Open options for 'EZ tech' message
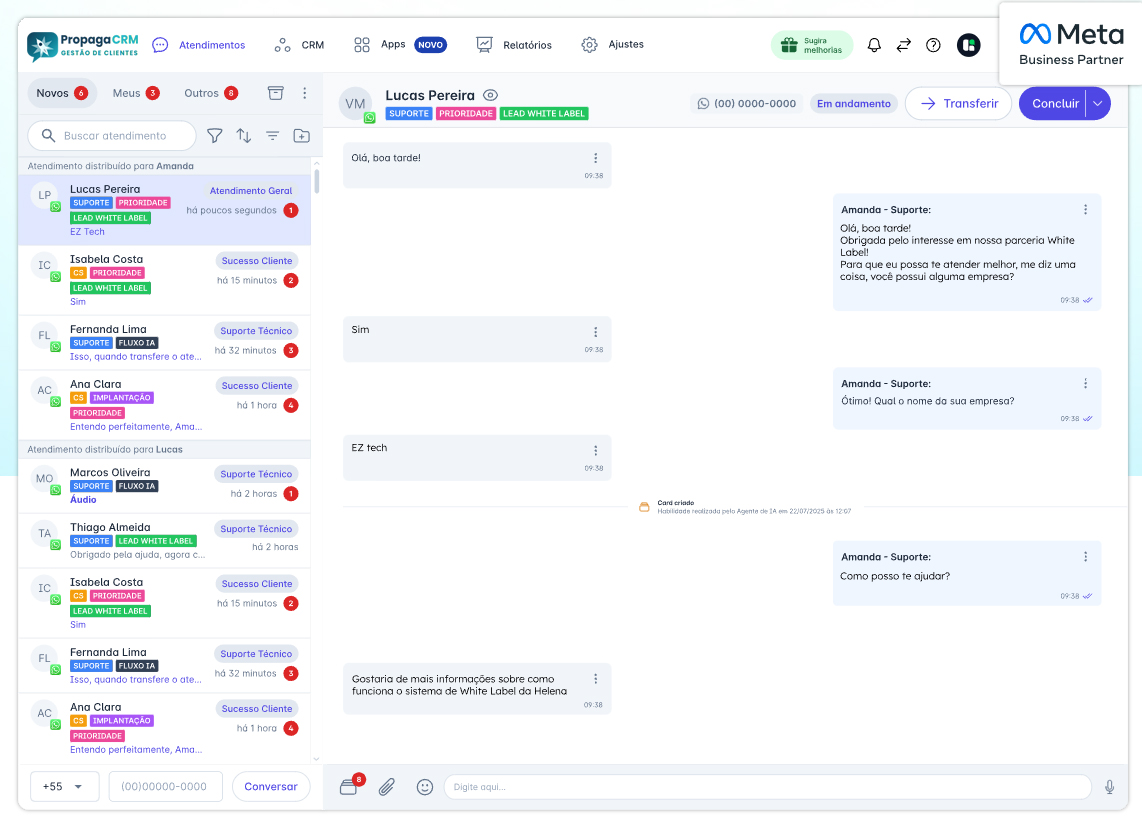 [595, 451]
